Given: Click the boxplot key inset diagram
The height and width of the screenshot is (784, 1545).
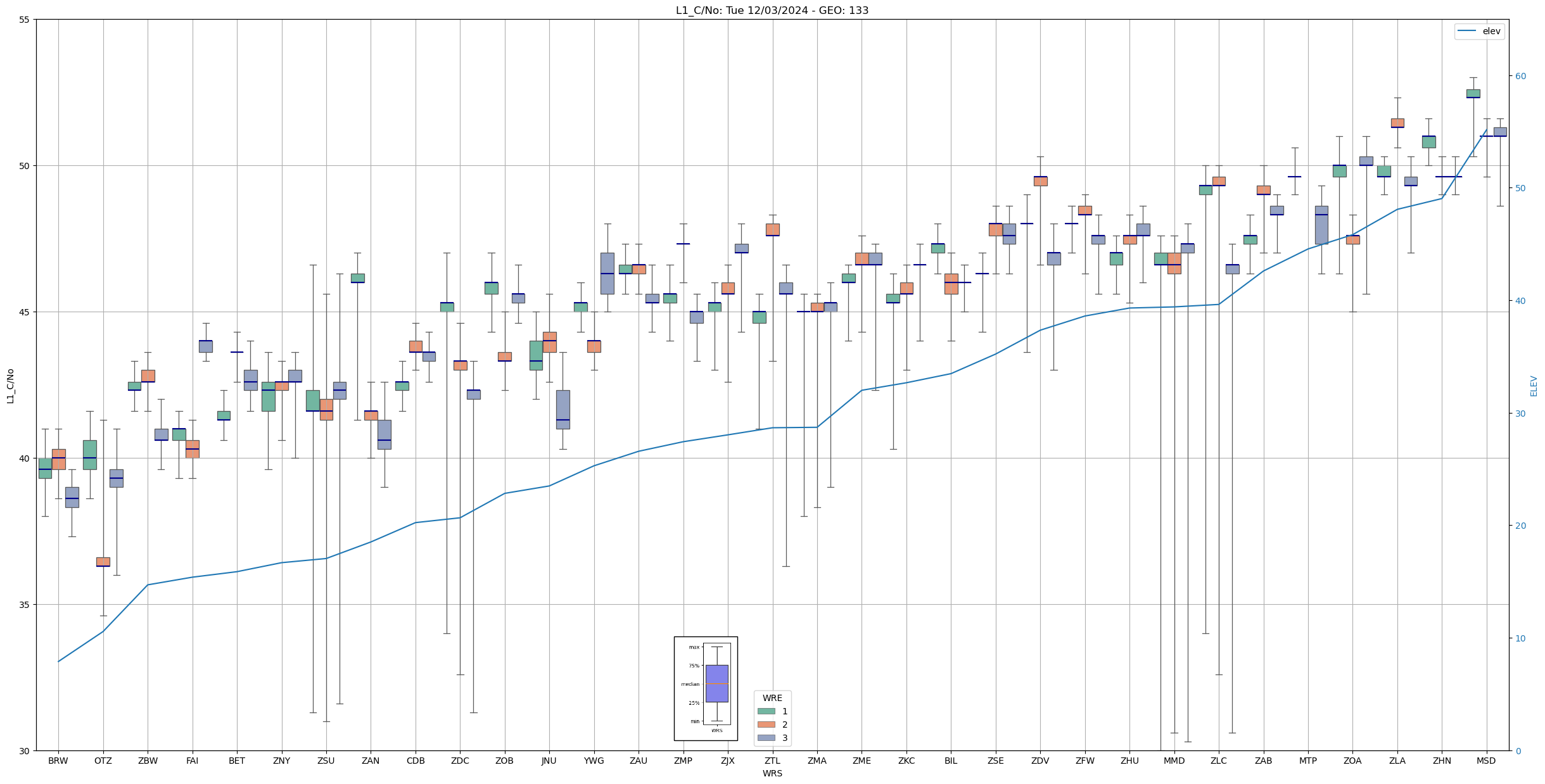Looking at the screenshot, I should pyautogui.click(x=705, y=688).
